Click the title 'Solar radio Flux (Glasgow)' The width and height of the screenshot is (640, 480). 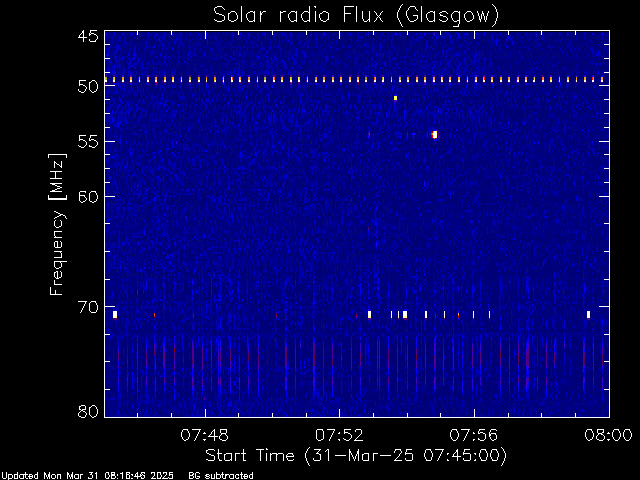pos(356,16)
